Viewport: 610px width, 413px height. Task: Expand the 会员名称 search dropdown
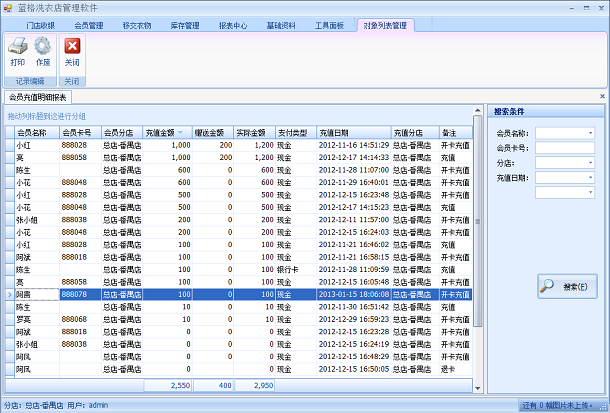point(590,133)
